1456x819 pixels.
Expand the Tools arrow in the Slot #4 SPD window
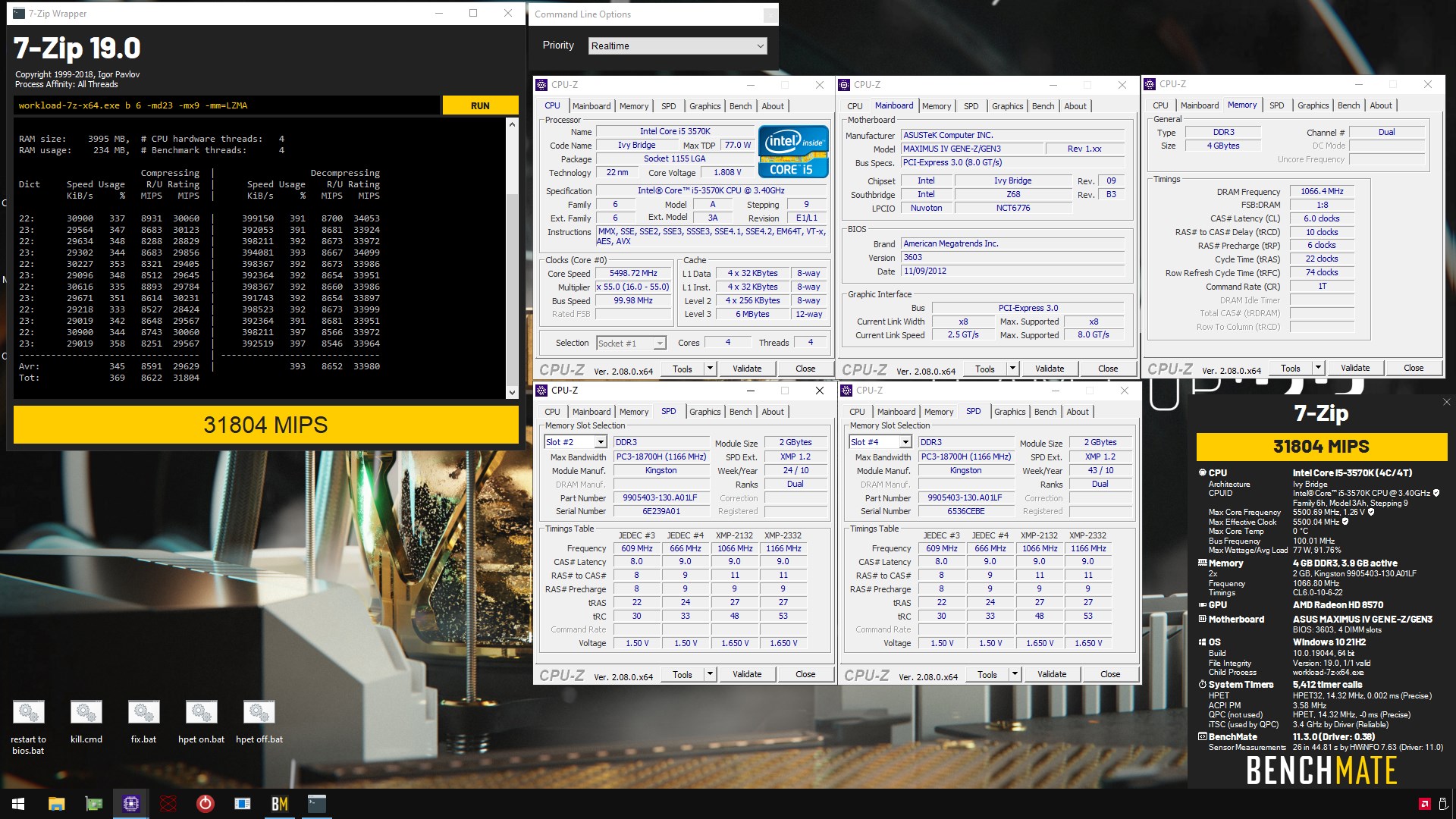[1015, 674]
